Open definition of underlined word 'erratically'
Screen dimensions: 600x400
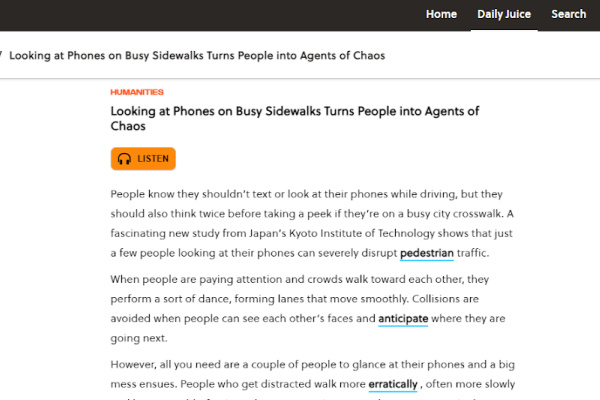[392, 384]
